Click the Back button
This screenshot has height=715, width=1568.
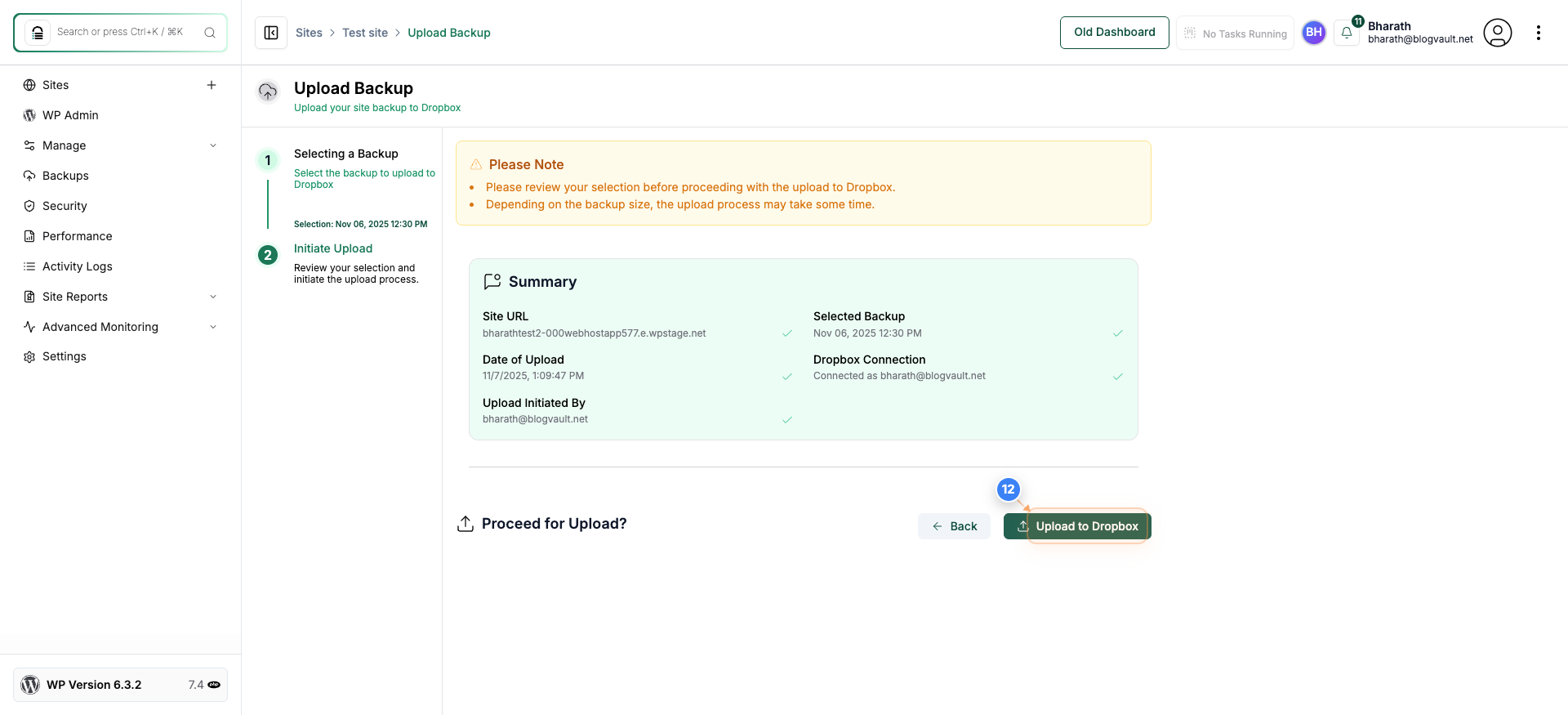click(954, 526)
